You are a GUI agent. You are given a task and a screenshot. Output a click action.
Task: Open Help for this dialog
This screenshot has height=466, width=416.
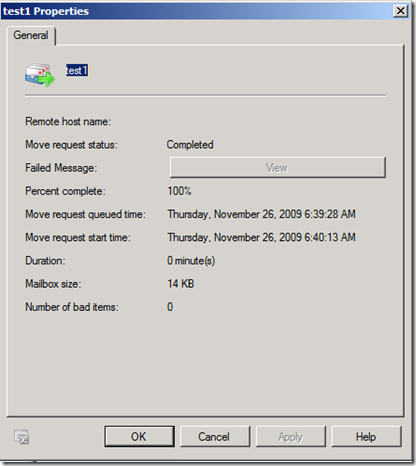point(366,436)
